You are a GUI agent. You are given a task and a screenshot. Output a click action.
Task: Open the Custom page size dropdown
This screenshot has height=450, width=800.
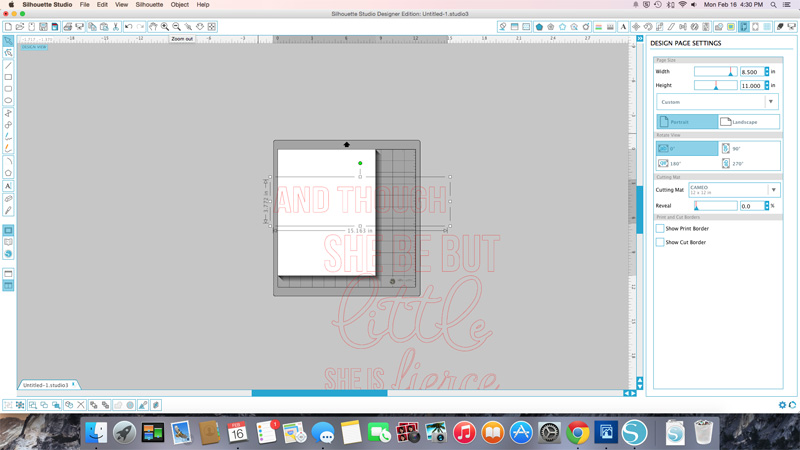[x=717, y=102]
